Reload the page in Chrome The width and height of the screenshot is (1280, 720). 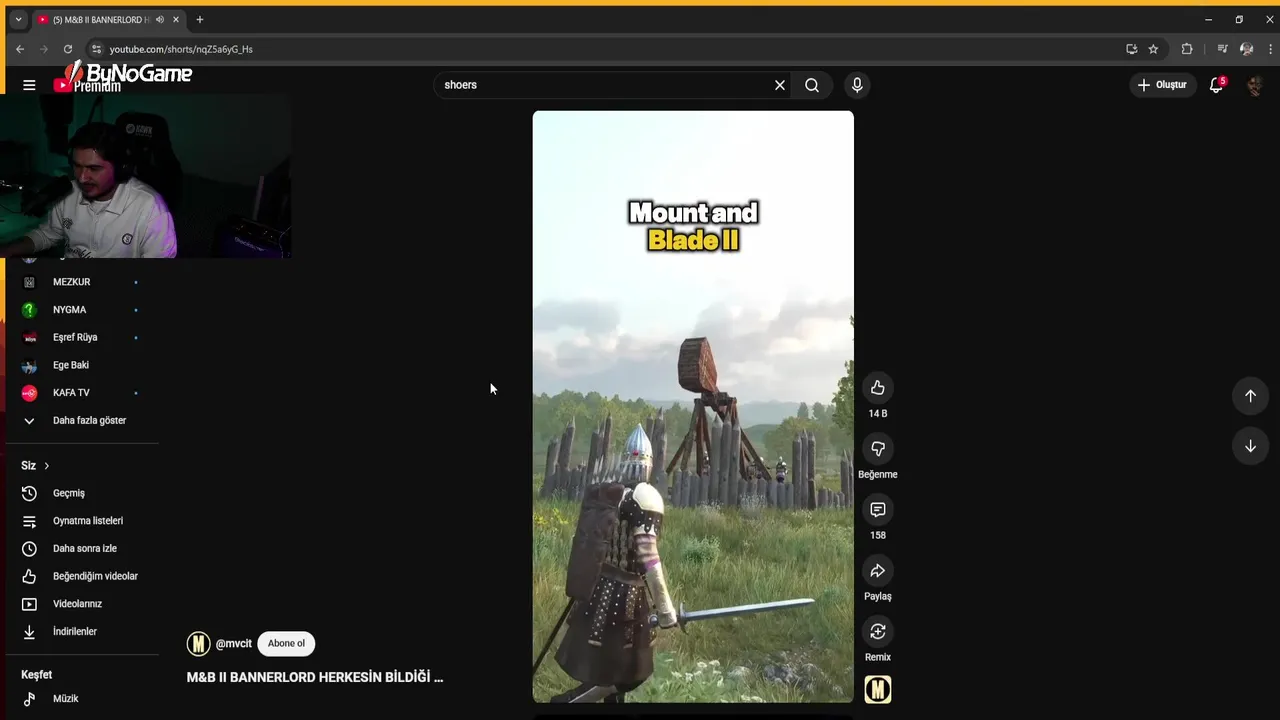coord(68,49)
